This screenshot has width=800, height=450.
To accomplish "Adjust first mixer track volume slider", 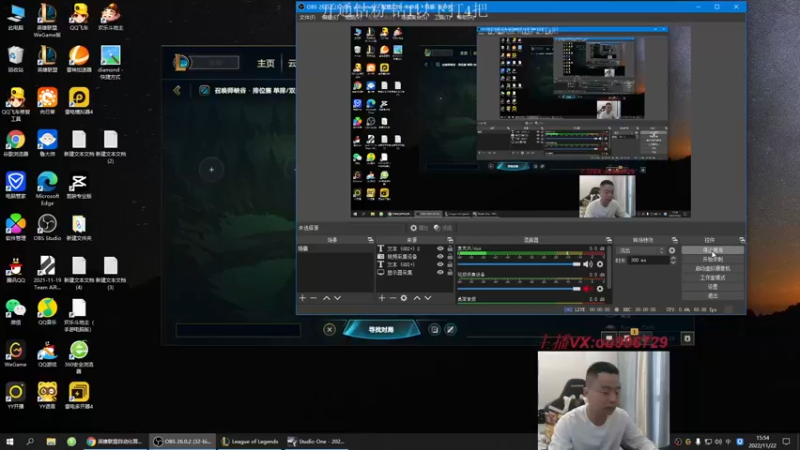I will tap(519, 264).
